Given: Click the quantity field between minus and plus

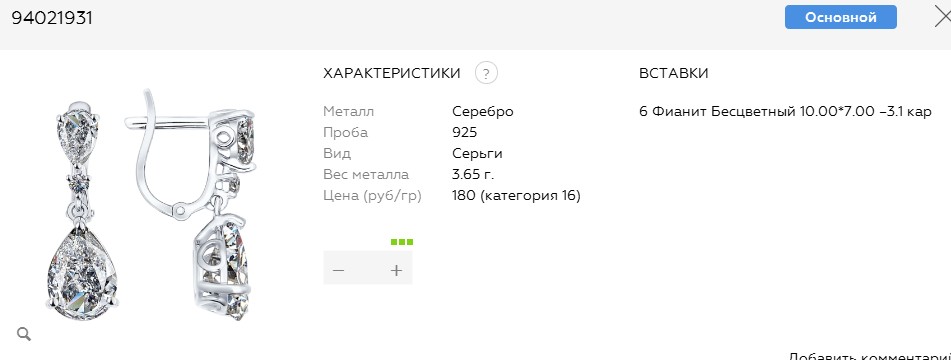Looking at the screenshot, I should coord(368,270).
